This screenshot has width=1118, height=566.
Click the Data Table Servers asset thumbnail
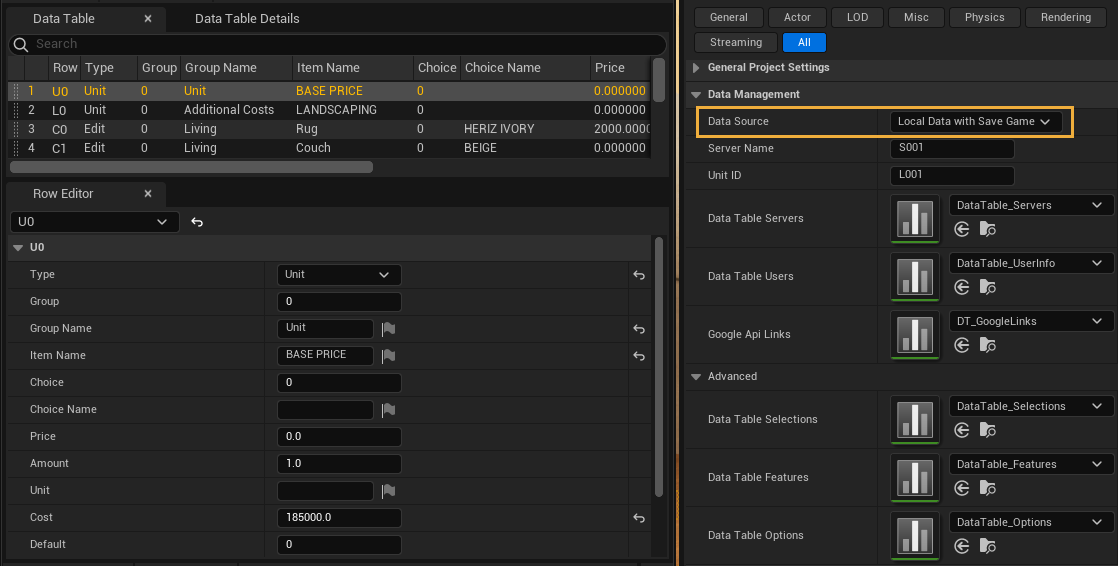click(915, 218)
